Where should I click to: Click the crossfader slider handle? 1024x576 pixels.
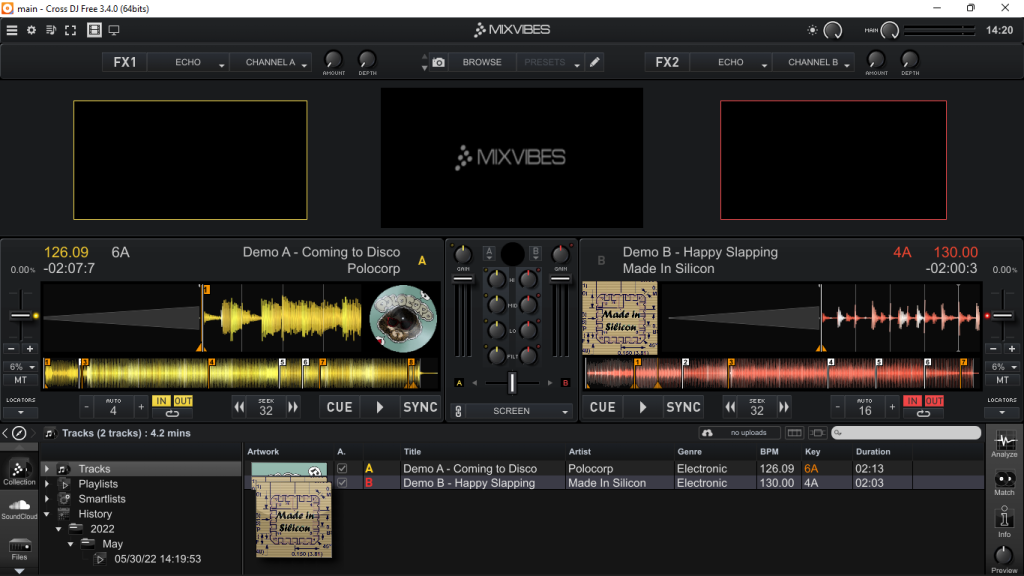pyautogui.click(x=512, y=383)
